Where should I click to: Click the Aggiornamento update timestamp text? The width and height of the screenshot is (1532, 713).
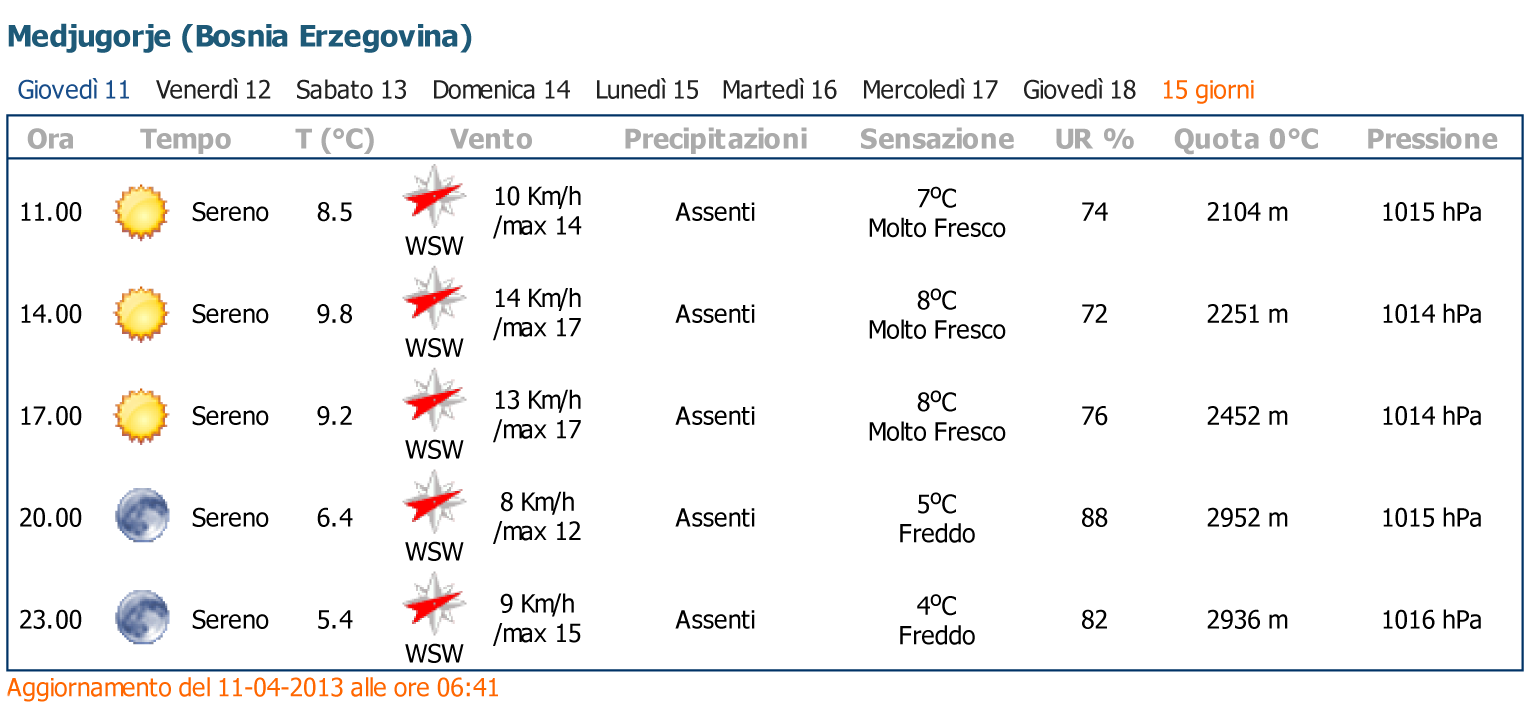point(251,688)
